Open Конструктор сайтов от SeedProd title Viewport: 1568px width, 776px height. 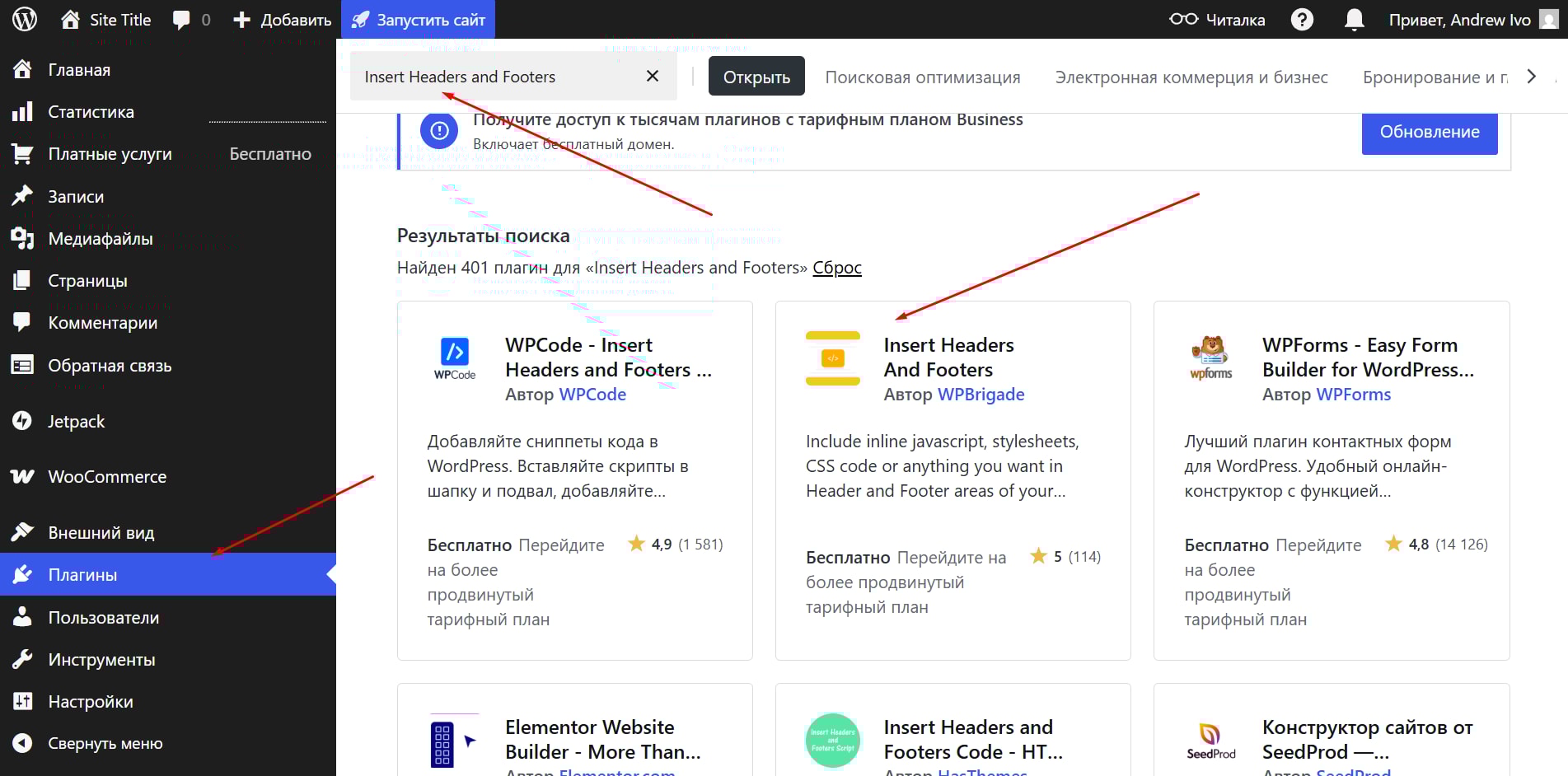[x=1368, y=740]
